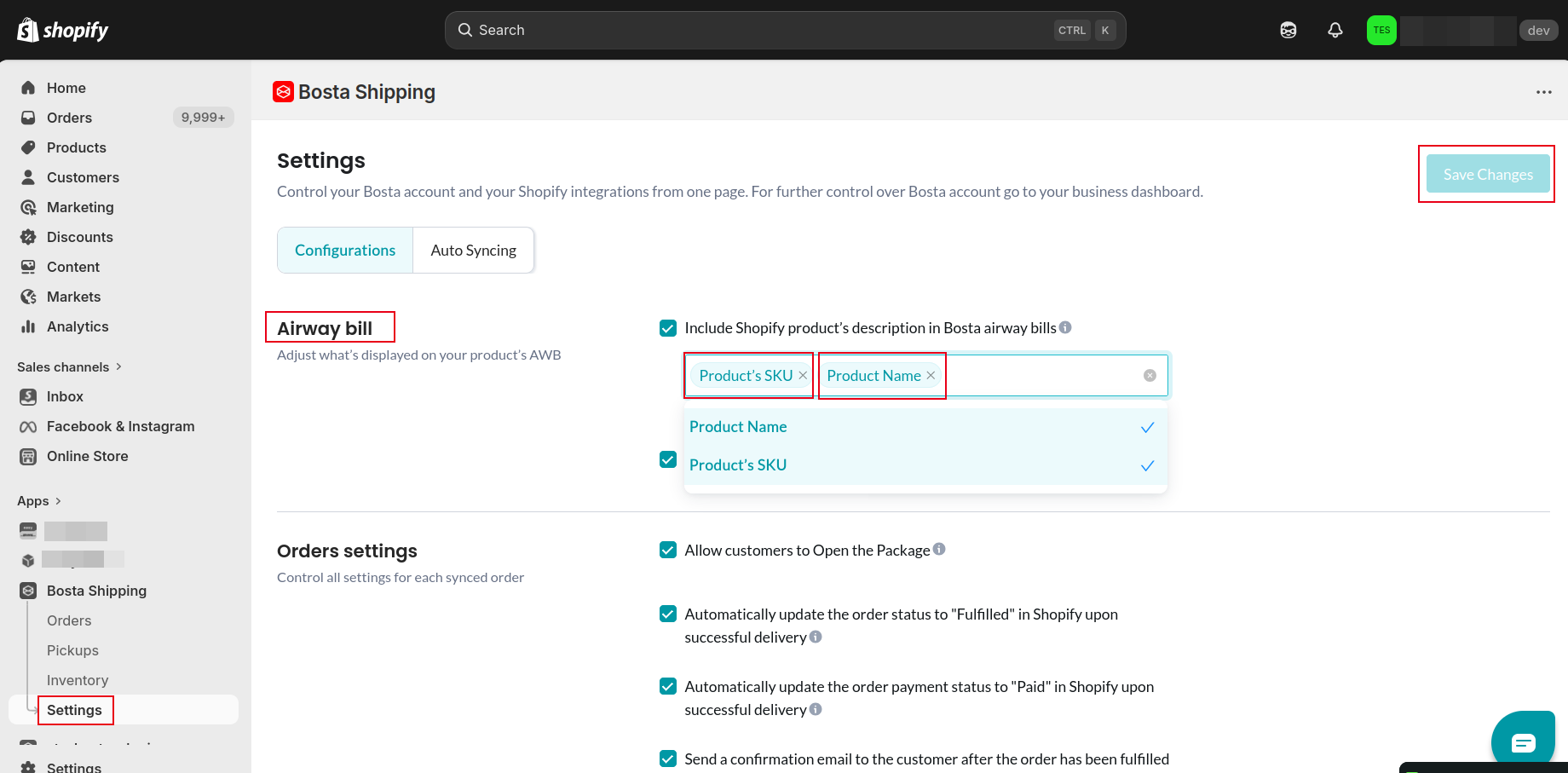Remove the Product's SKU tag
1568x773 pixels.
(x=803, y=375)
